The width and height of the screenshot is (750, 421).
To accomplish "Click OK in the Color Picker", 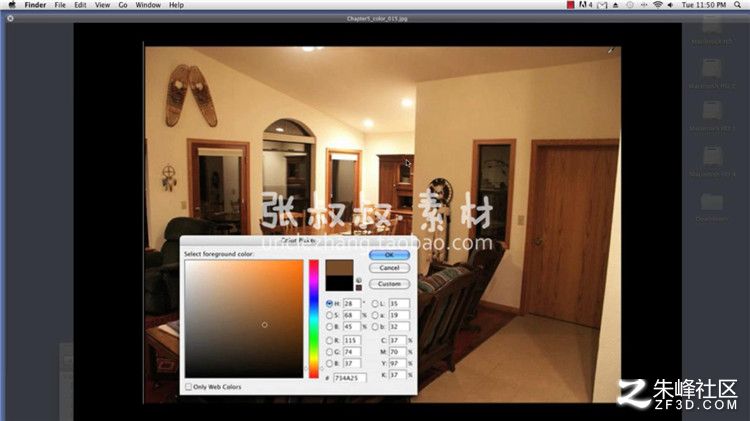I will (x=389, y=255).
